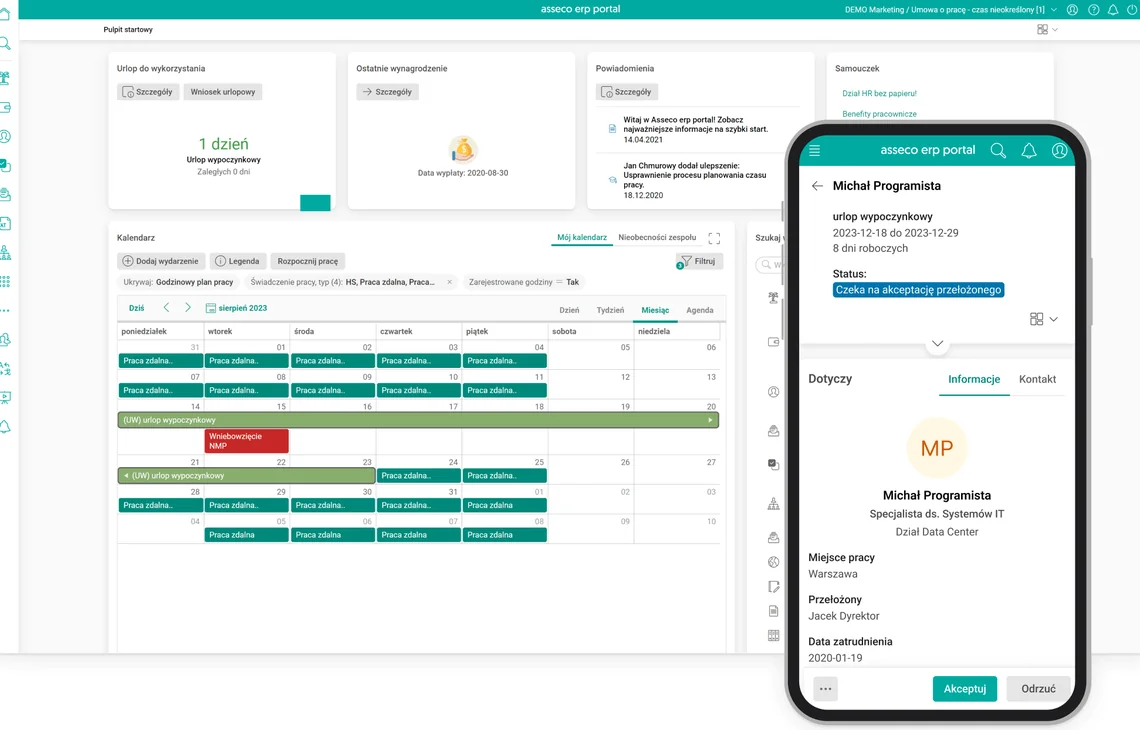Click the Wniosek urlopowy button
Viewport: 1140px width, 730px height.
[x=222, y=92]
